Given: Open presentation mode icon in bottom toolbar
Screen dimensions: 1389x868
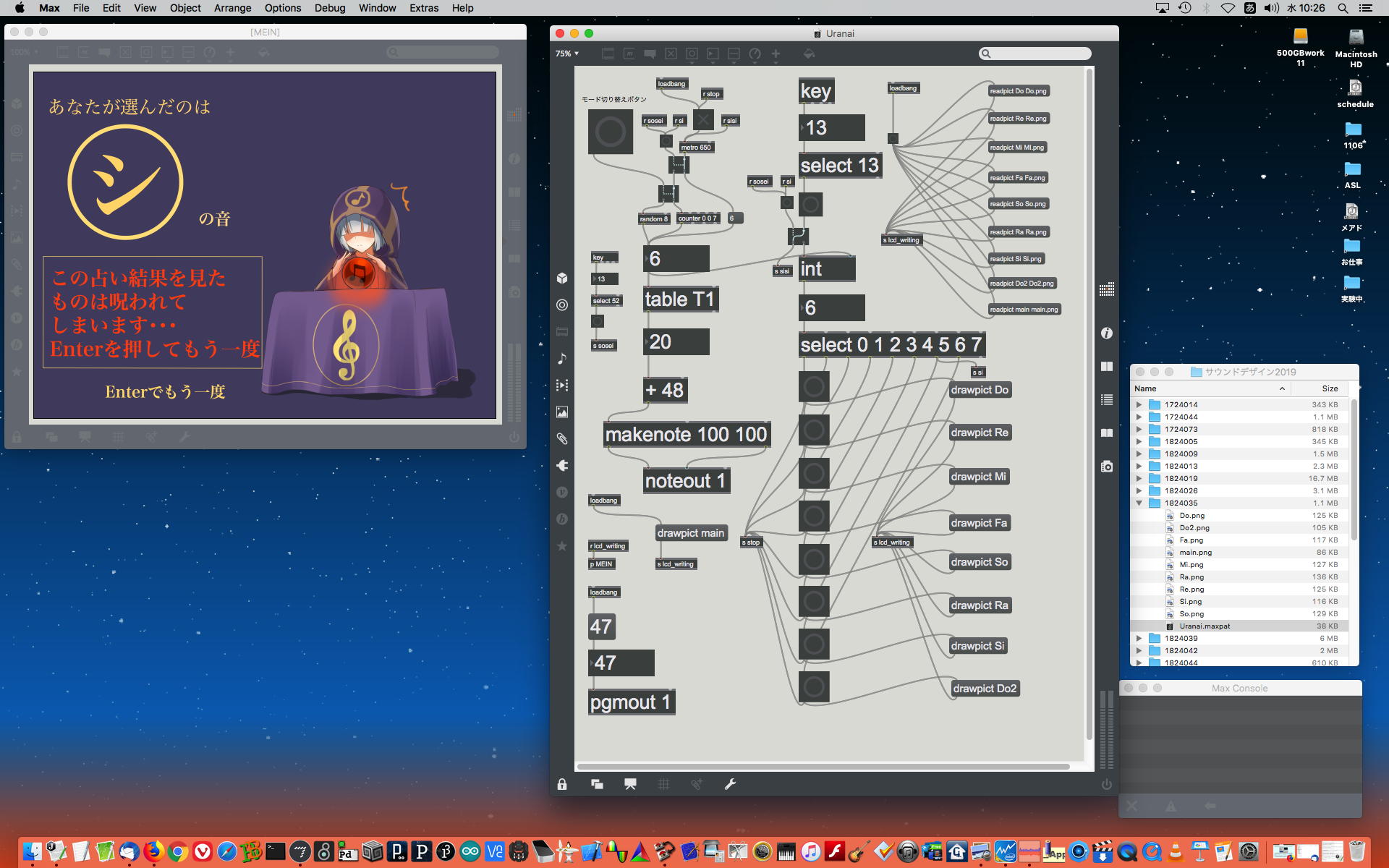Looking at the screenshot, I should (x=630, y=784).
